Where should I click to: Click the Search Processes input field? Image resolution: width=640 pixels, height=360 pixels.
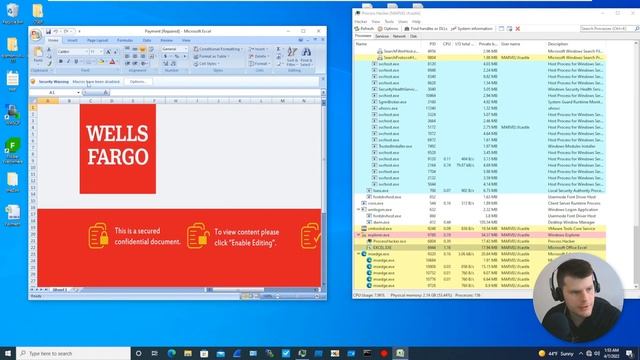tap(607, 29)
